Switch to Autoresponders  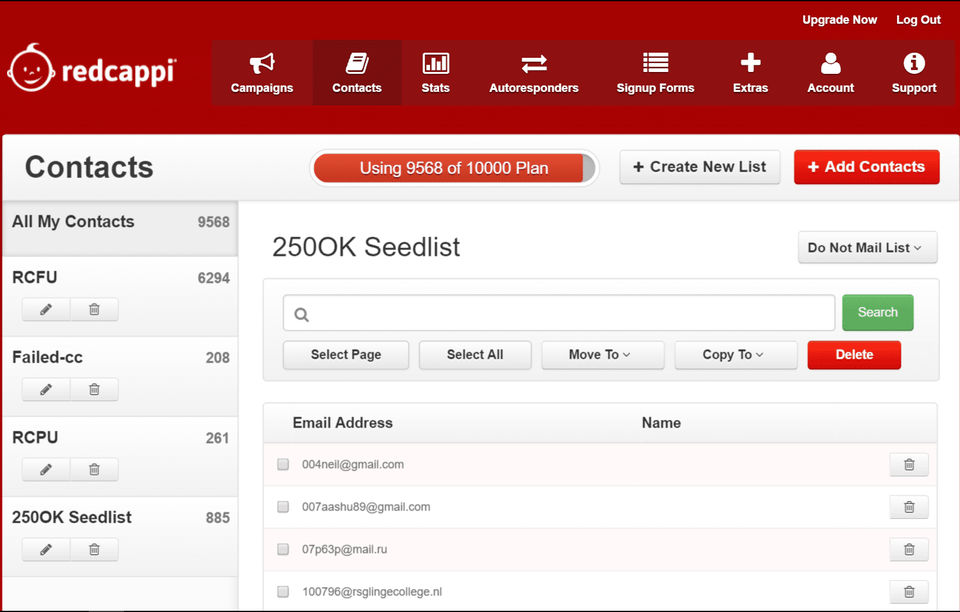coord(534,73)
